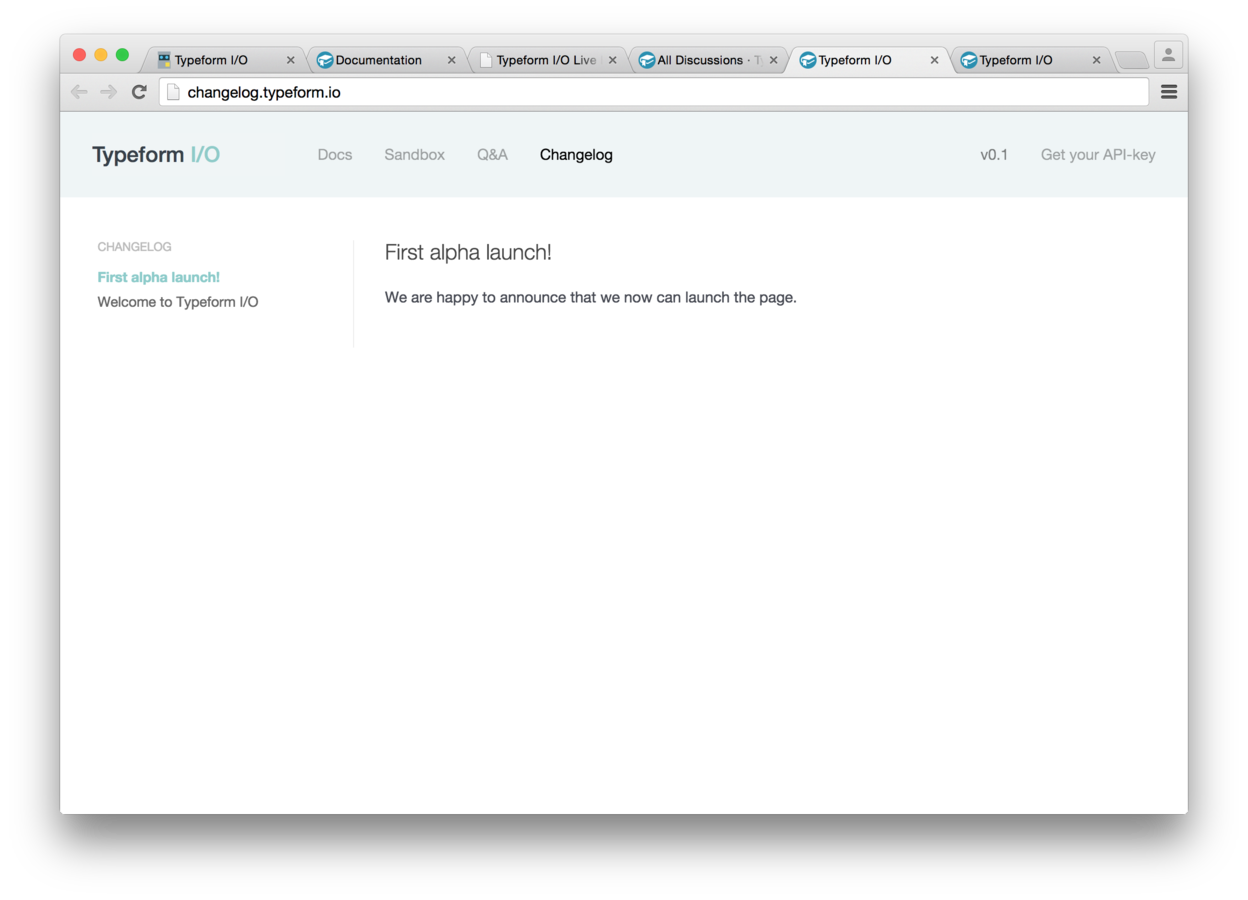Click the changelog.typeform.io address bar

pos(654,92)
